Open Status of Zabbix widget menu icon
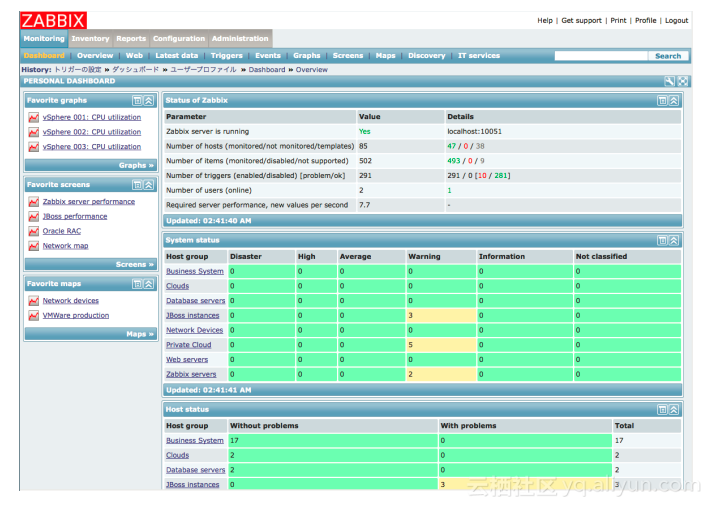 (x=663, y=101)
